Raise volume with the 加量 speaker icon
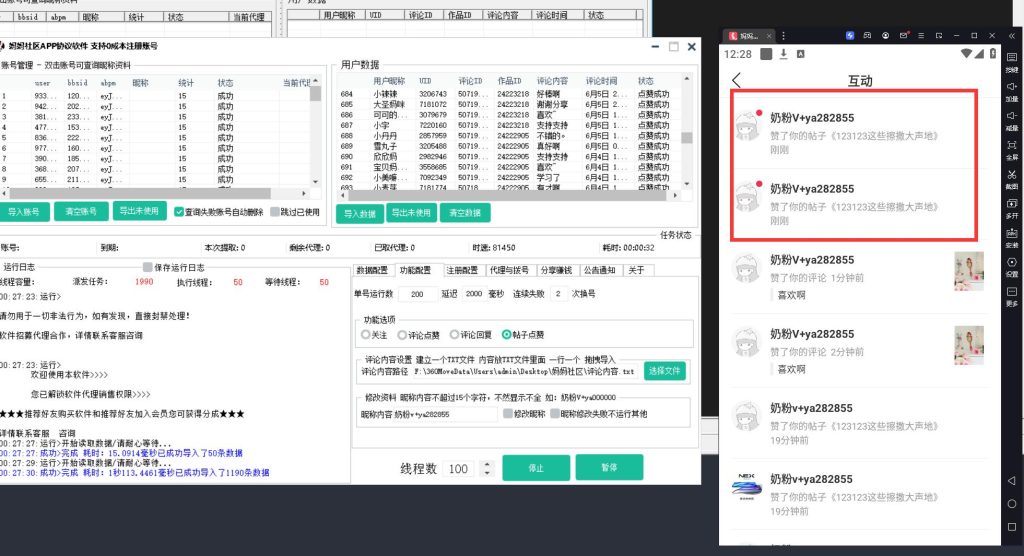Screen dimensions: 1024x556 pyautogui.click(x=1011, y=90)
